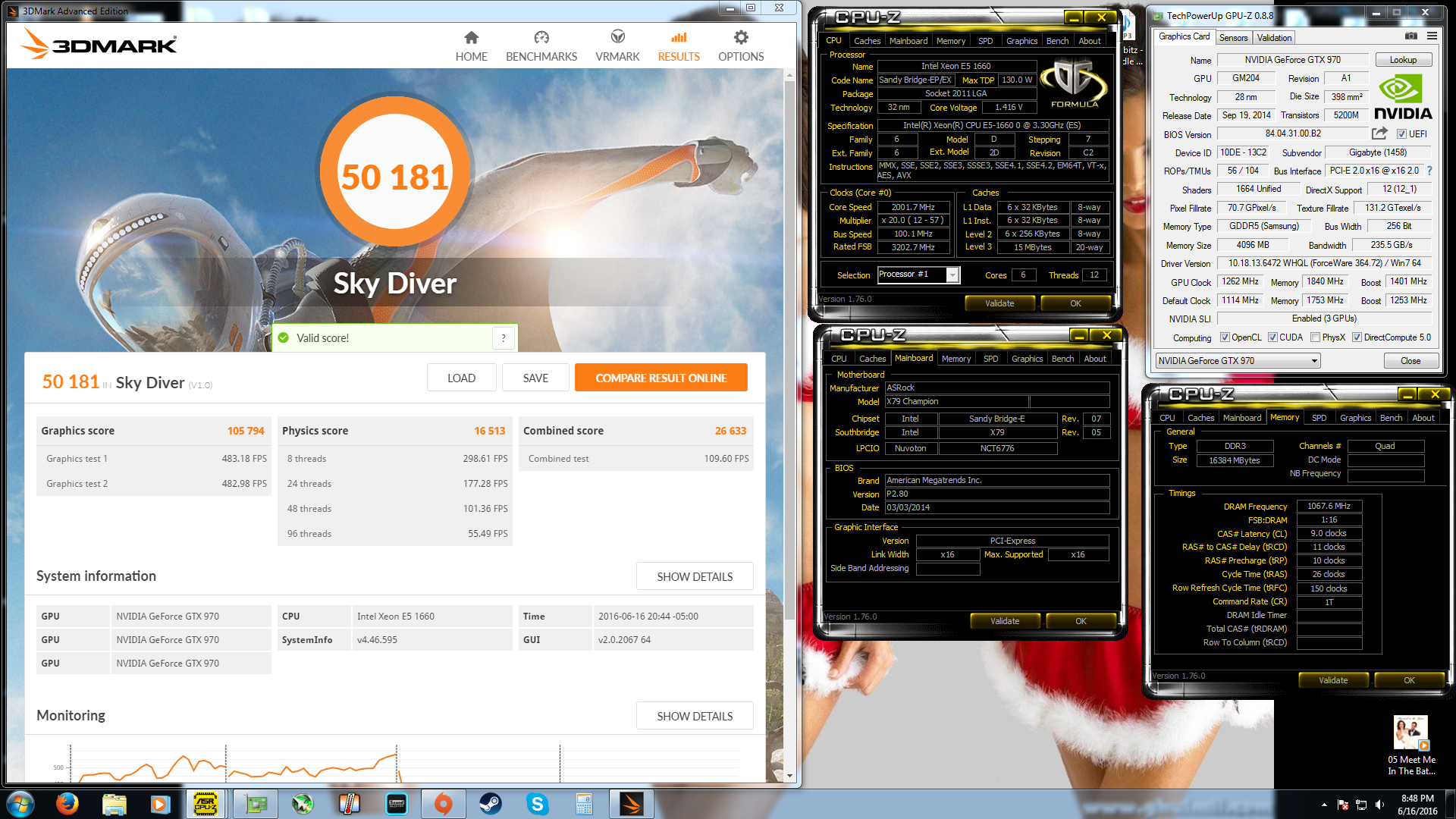Open the Processor #1 selection dropdown

click(x=952, y=275)
